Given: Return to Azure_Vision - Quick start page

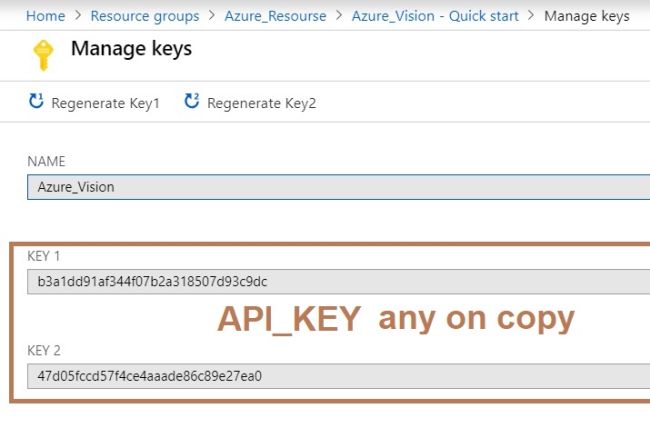Looking at the screenshot, I should tap(435, 16).
